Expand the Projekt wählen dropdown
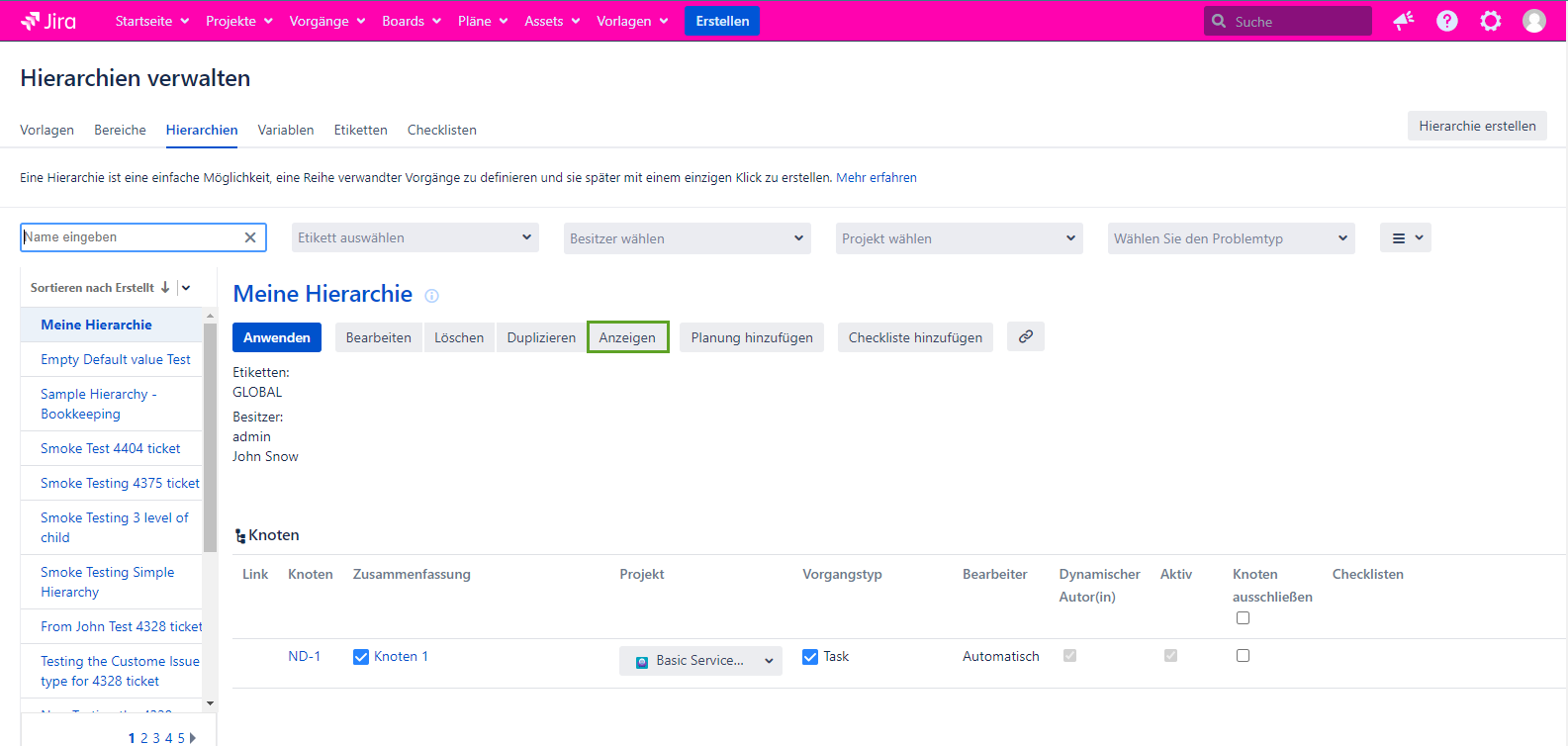 coord(958,238)
